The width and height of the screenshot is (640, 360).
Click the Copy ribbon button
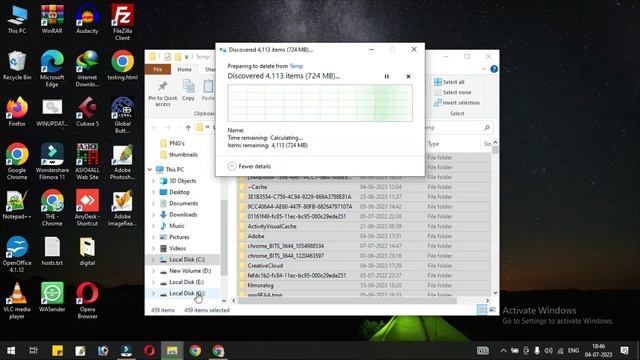pyautogui.click(x=188, y=91)
